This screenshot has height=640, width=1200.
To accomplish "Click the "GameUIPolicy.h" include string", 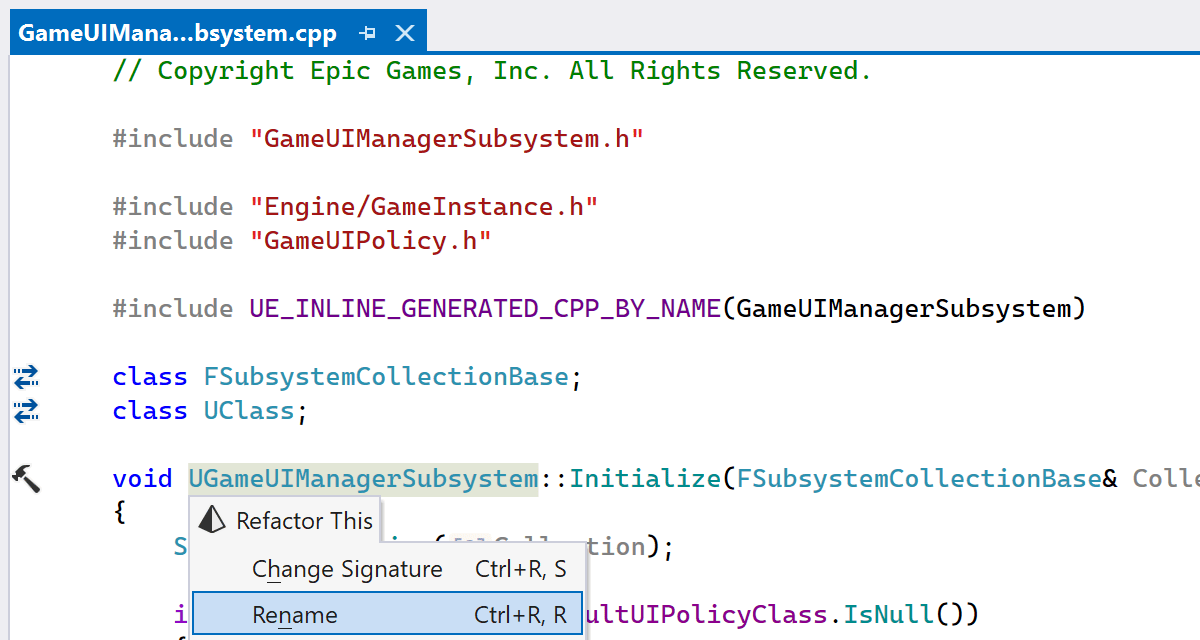I will click(x=370, y=241).
